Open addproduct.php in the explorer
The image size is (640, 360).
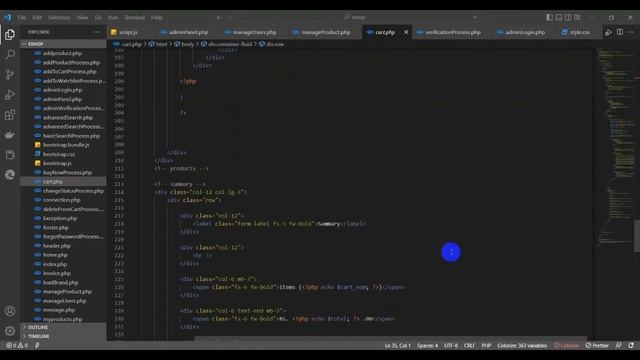(x=63, y=53)
